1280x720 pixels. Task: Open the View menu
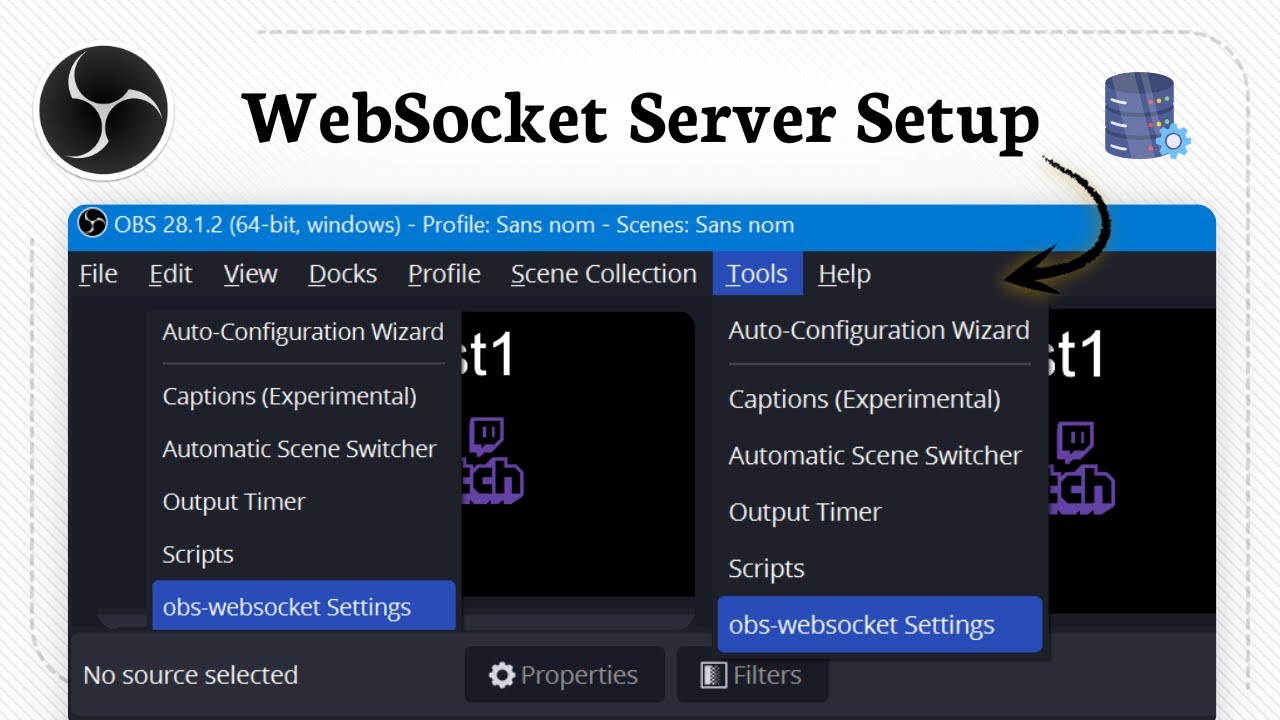250,274
